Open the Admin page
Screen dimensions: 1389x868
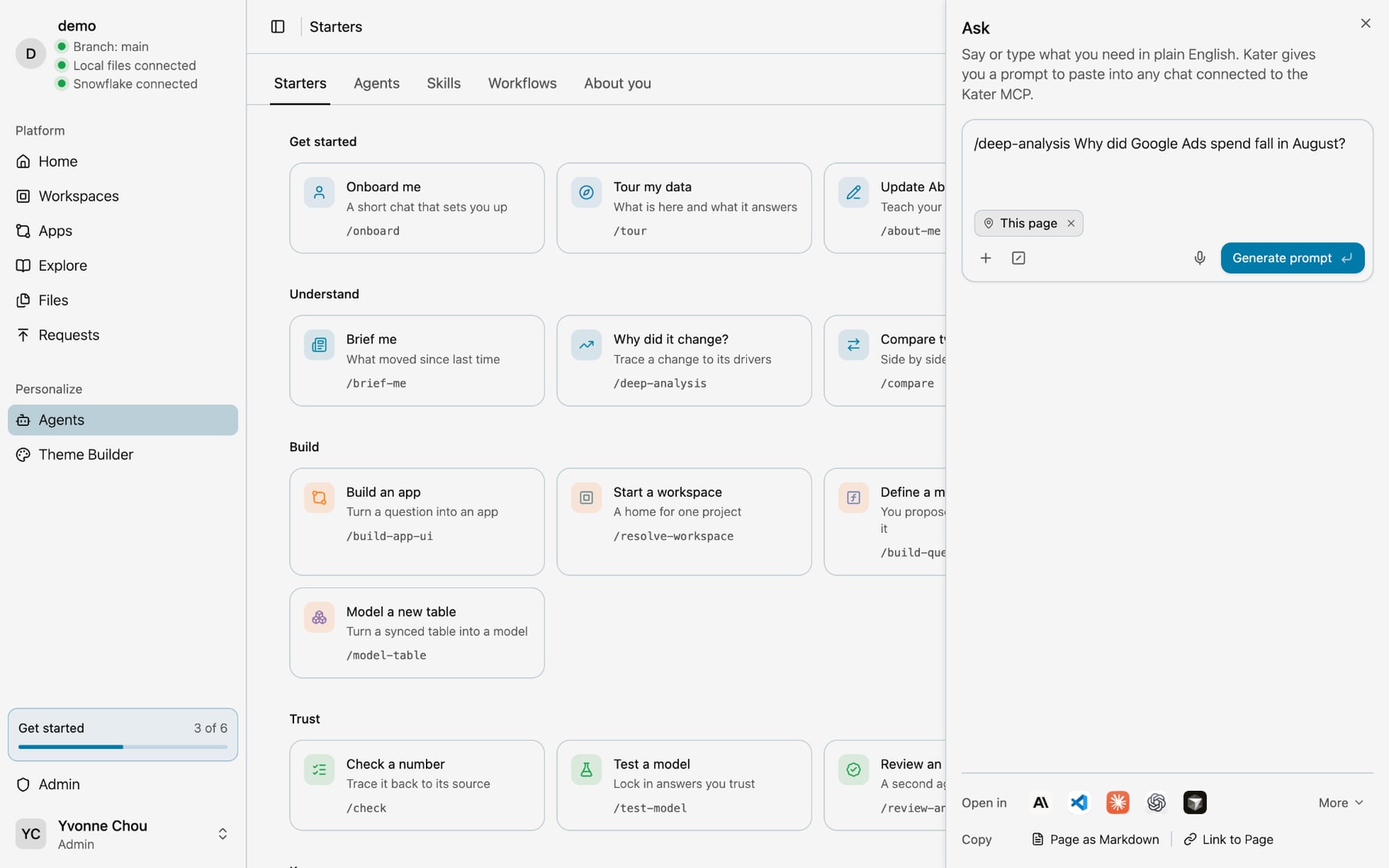pos(123,784)
